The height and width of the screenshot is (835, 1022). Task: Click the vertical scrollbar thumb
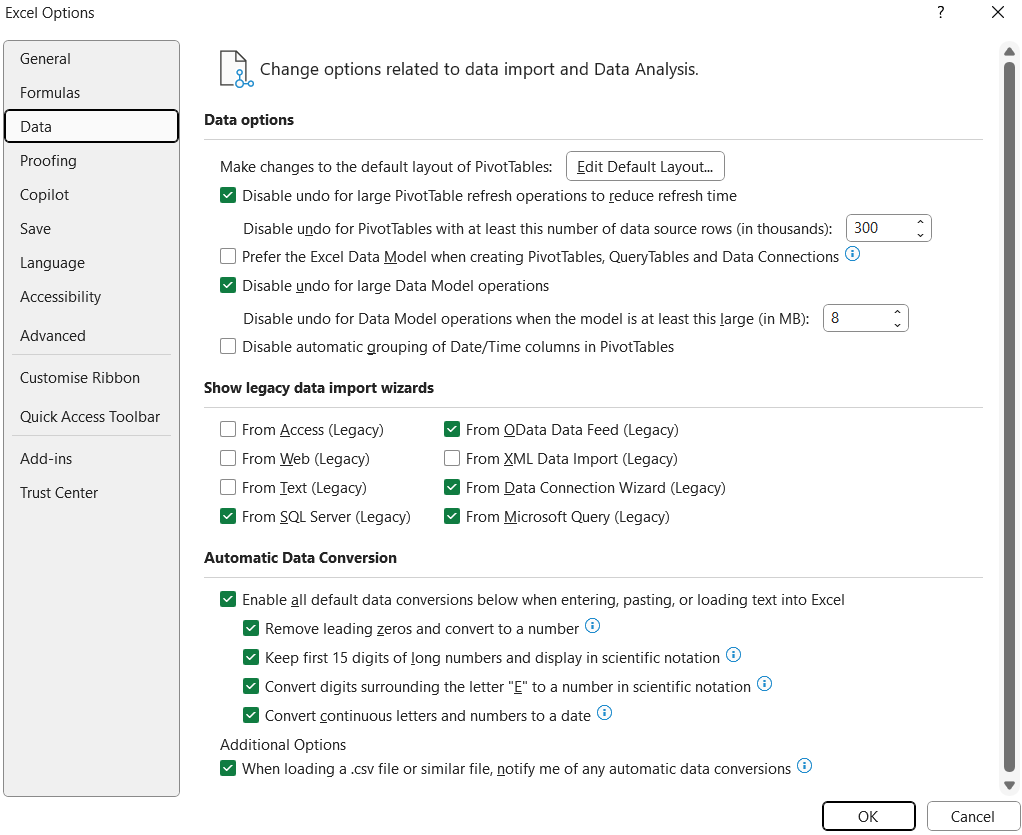tap(1009, 417)
